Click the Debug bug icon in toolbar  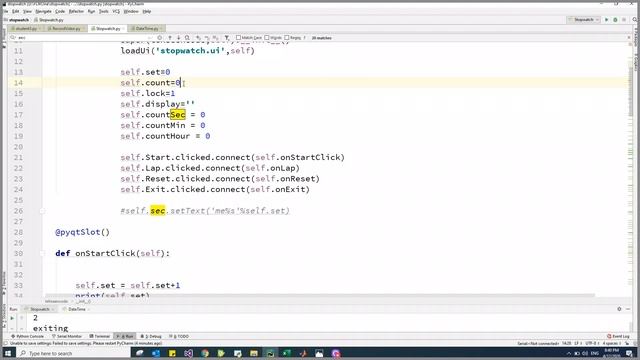(615, 20)
